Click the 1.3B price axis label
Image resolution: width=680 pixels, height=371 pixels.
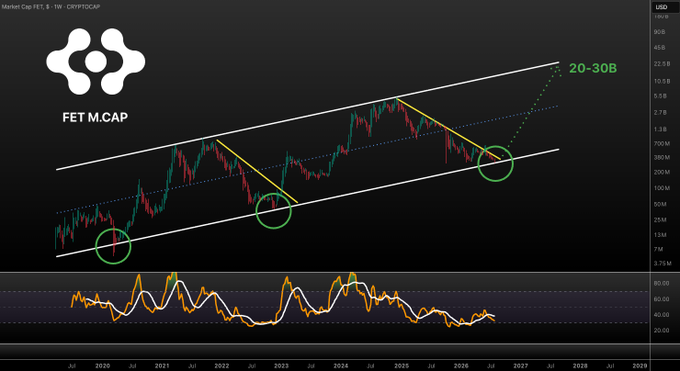pos(660,129)
